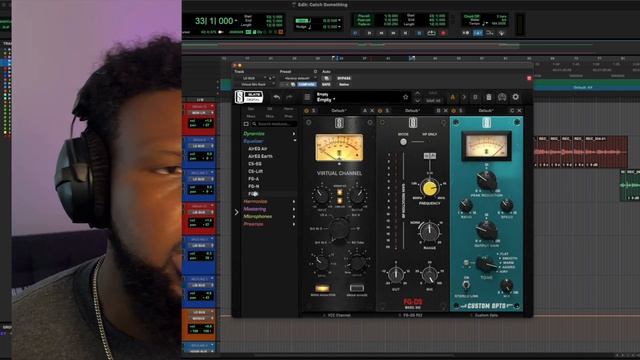Click the Virtual Channel console selector knob
This screenshot has height=360, width=640.
click(339, 229)
